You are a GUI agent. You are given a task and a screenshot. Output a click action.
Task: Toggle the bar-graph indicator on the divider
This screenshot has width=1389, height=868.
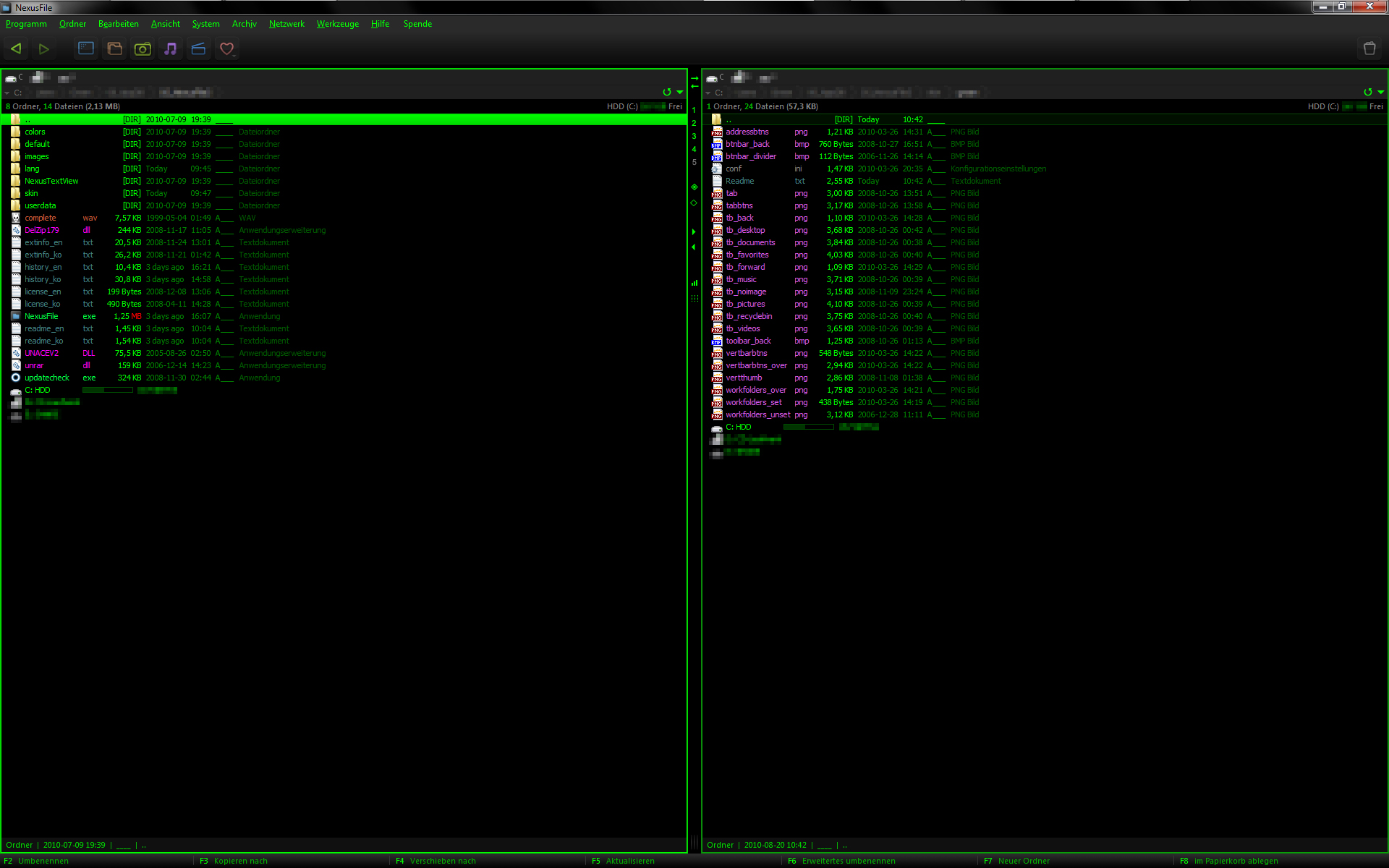click(694, 283)
